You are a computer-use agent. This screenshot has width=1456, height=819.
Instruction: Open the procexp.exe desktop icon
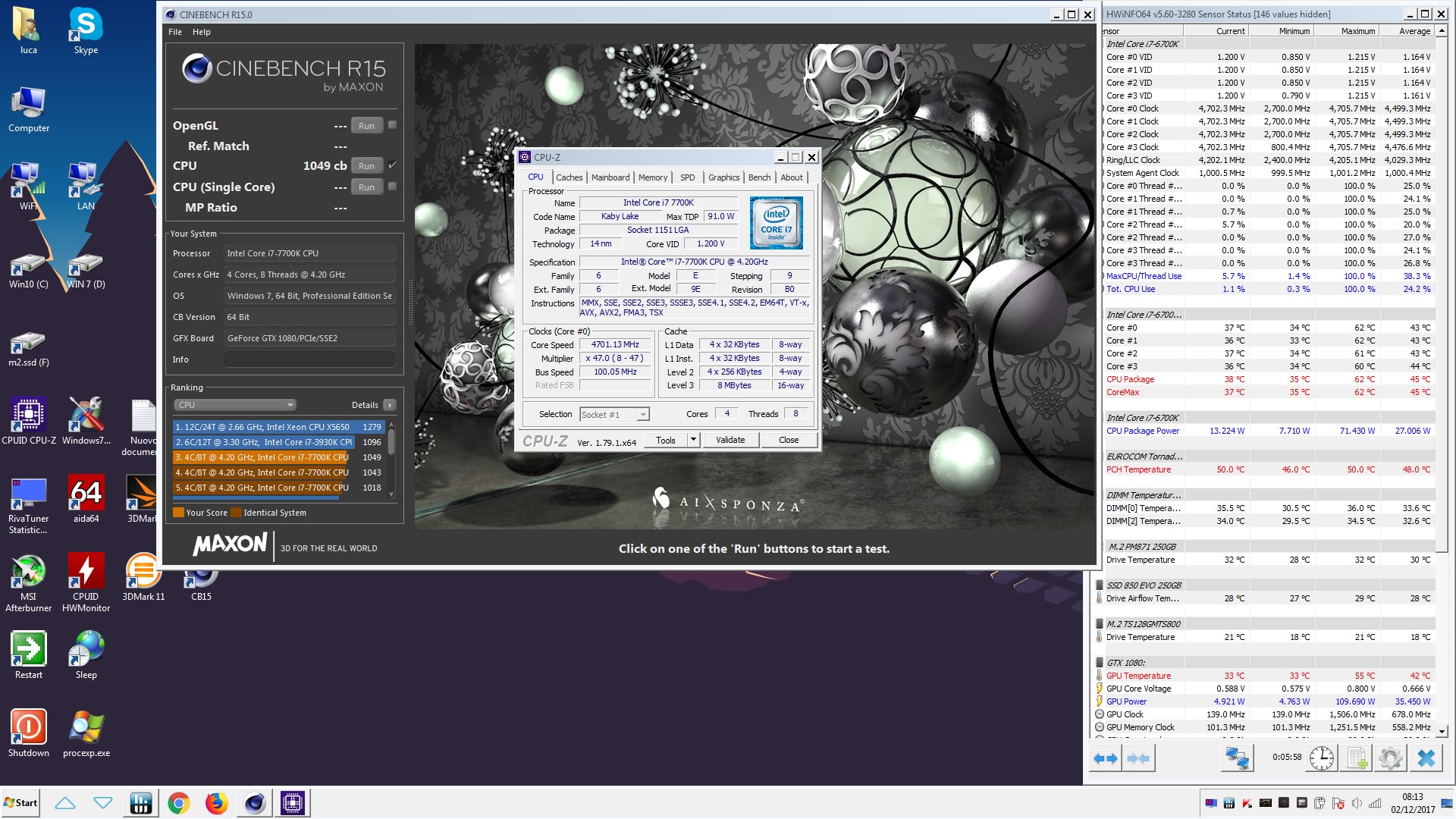[x=86, y=733]
